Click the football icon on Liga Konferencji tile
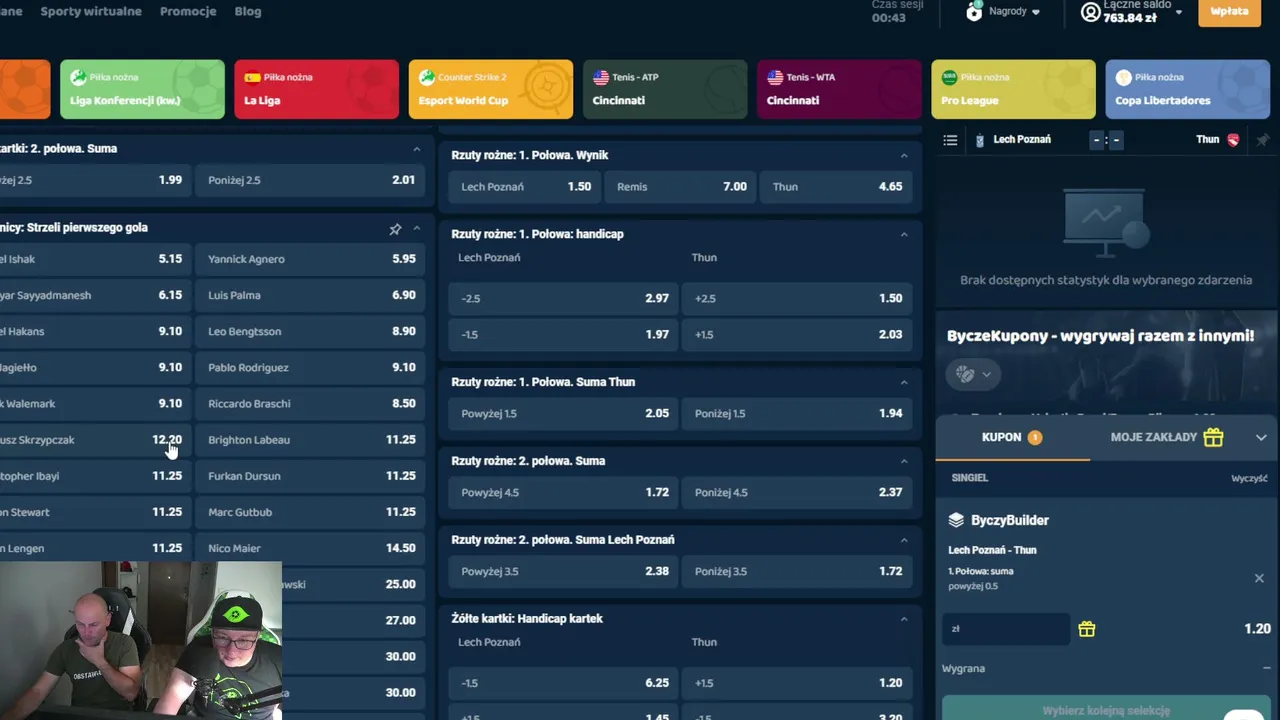The width and height of the screenshot is (1280, 720). click(x=78, y=77)
